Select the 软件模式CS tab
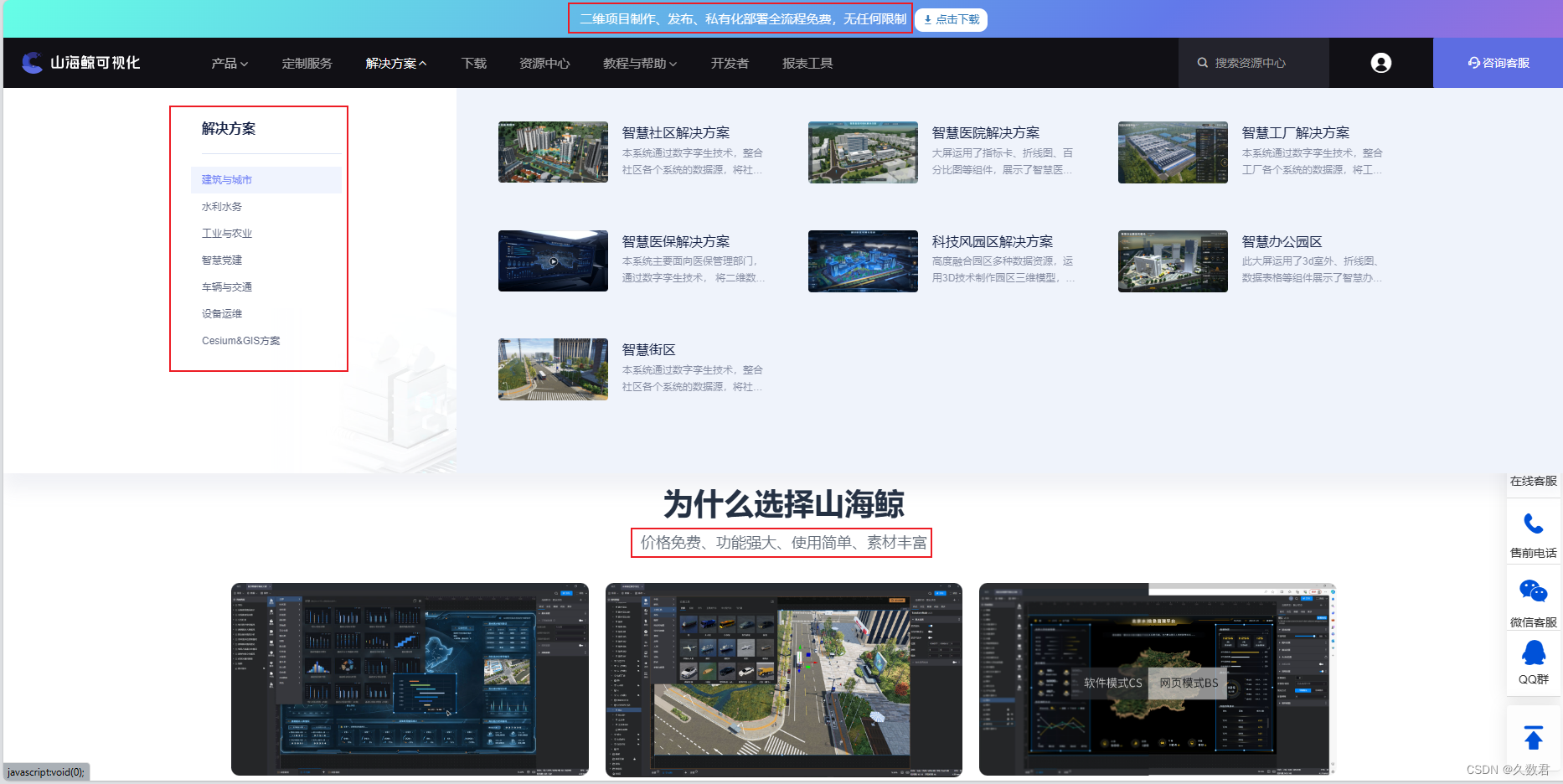This screenshot has width=1563, height=784. coord(1112,683)
